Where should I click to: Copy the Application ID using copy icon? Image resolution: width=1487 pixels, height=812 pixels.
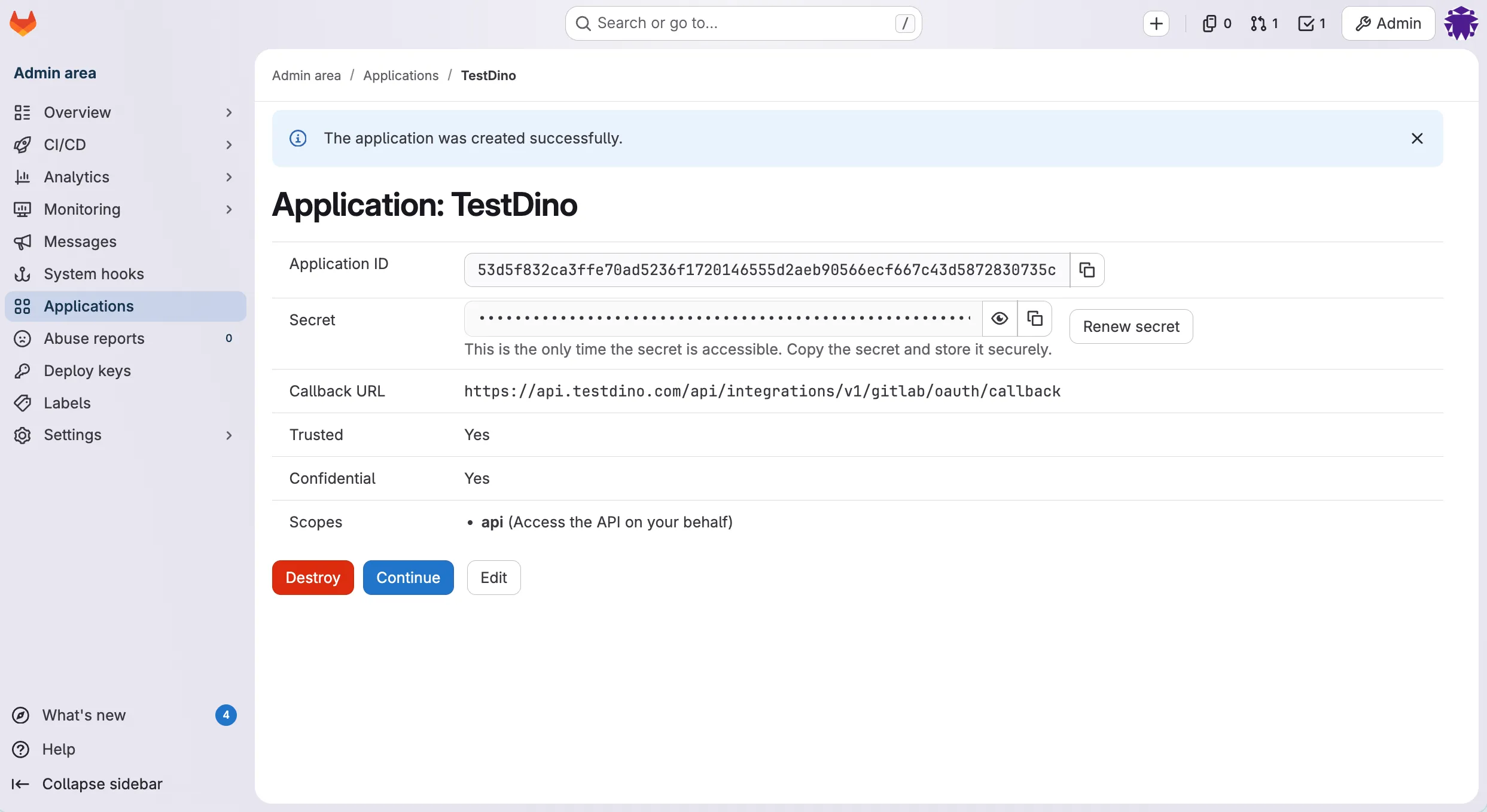tap(1086, 270)
